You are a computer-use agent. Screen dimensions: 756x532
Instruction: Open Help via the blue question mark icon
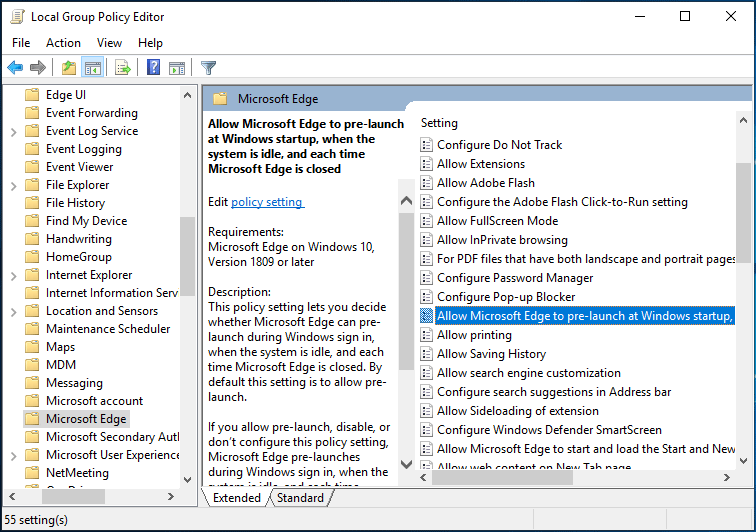point(153,68)
